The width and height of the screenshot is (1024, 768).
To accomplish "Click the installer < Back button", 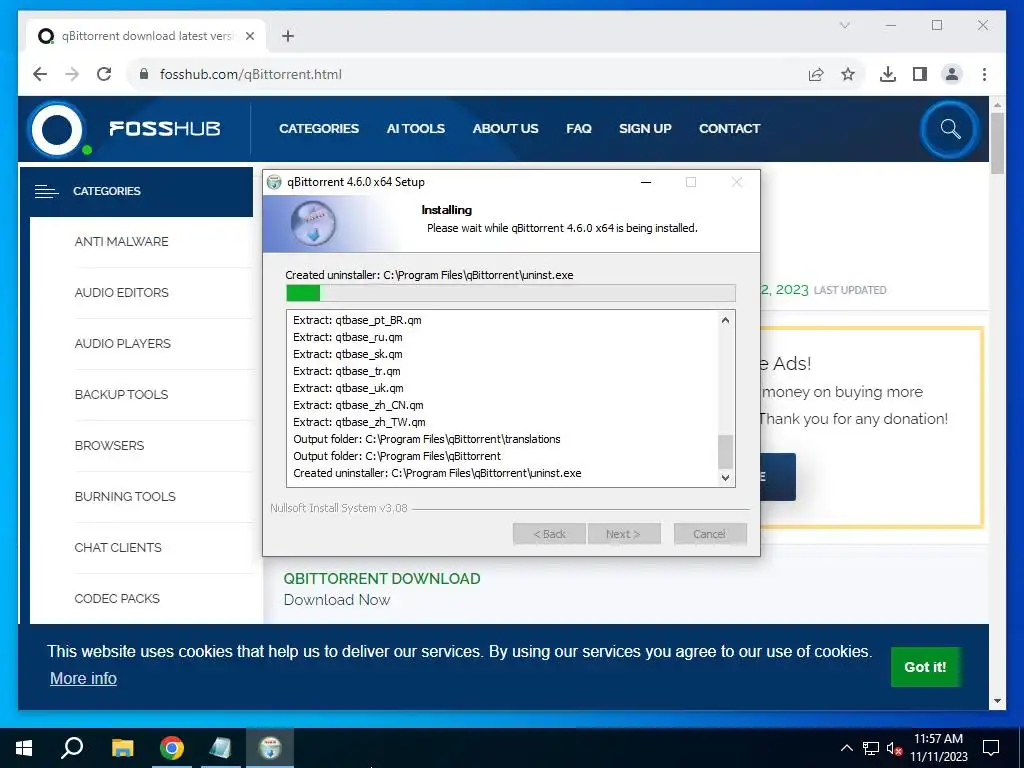I will tap(549, 534).
